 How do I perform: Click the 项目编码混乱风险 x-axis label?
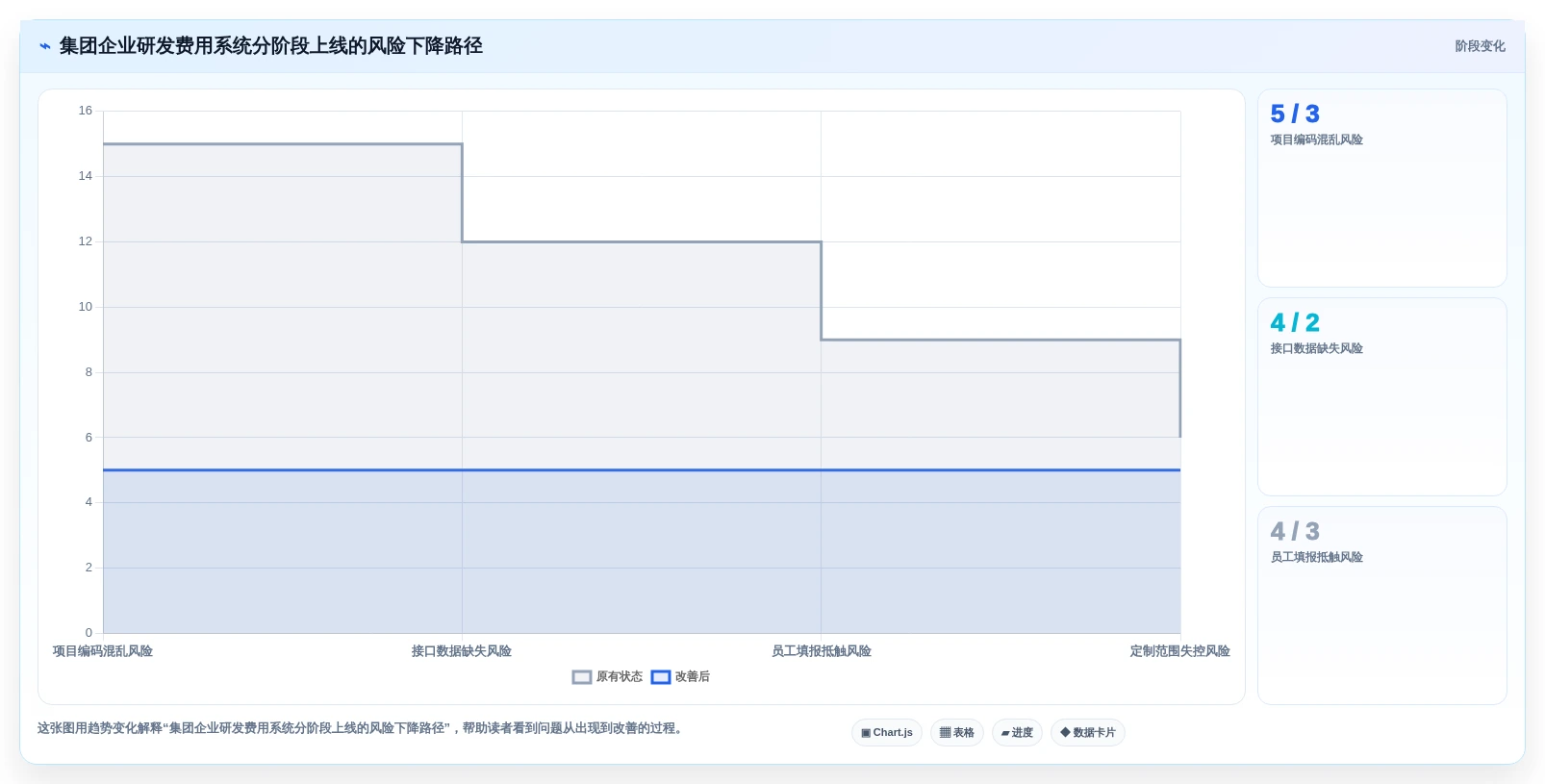103,651
